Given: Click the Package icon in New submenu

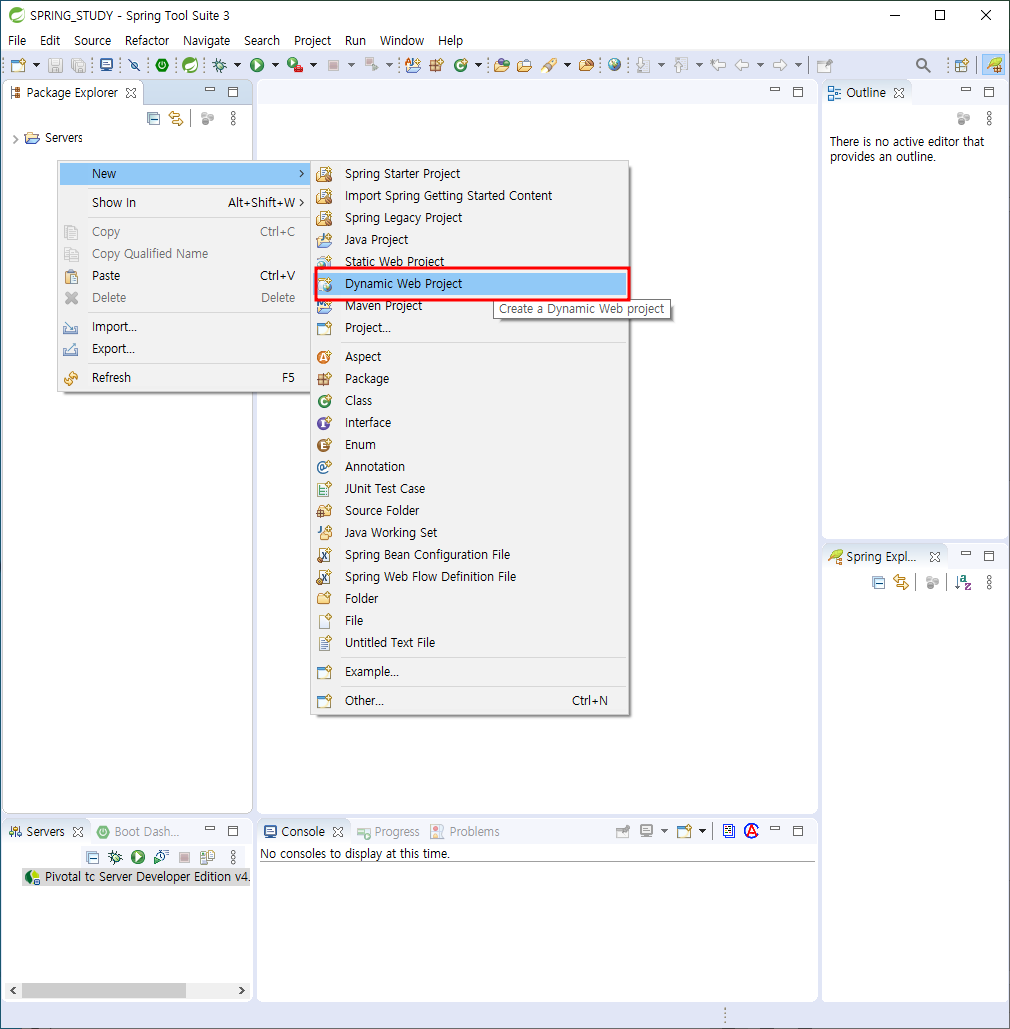Looking at the screenshot, I should (325, 379).
